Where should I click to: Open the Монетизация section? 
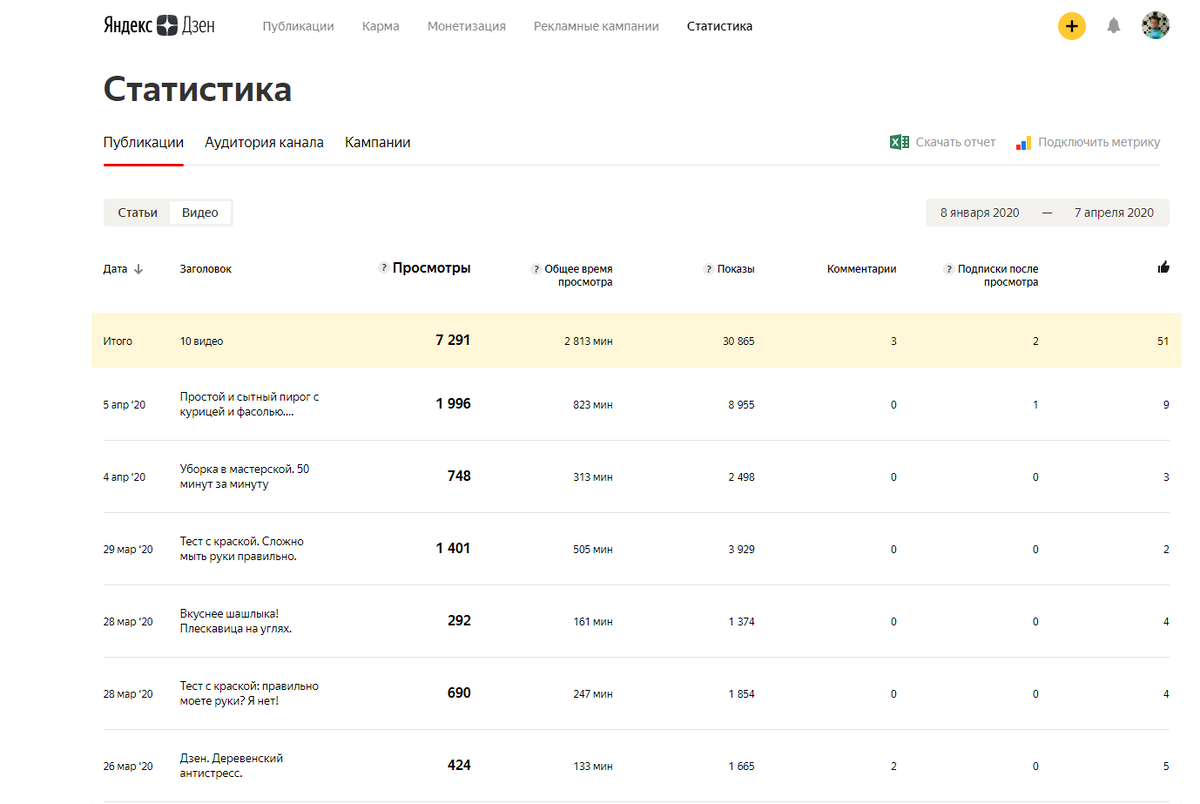[466, 26]
